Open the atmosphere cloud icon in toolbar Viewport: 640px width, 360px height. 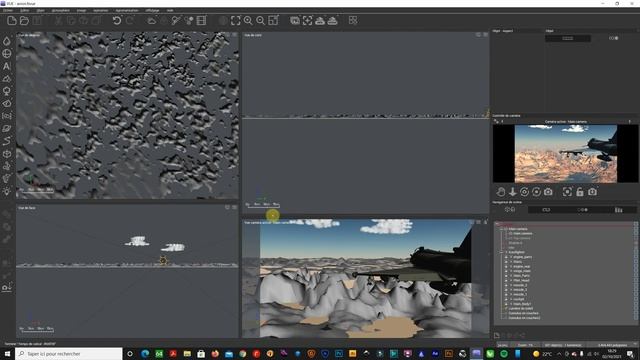151,20
